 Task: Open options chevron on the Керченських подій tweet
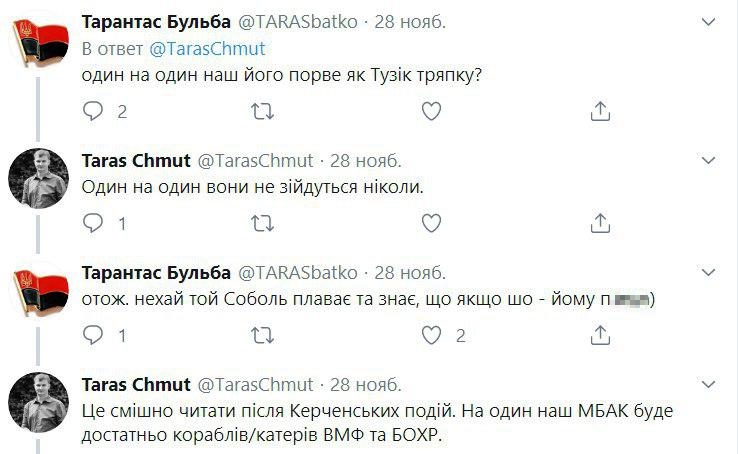coord(709,384)
